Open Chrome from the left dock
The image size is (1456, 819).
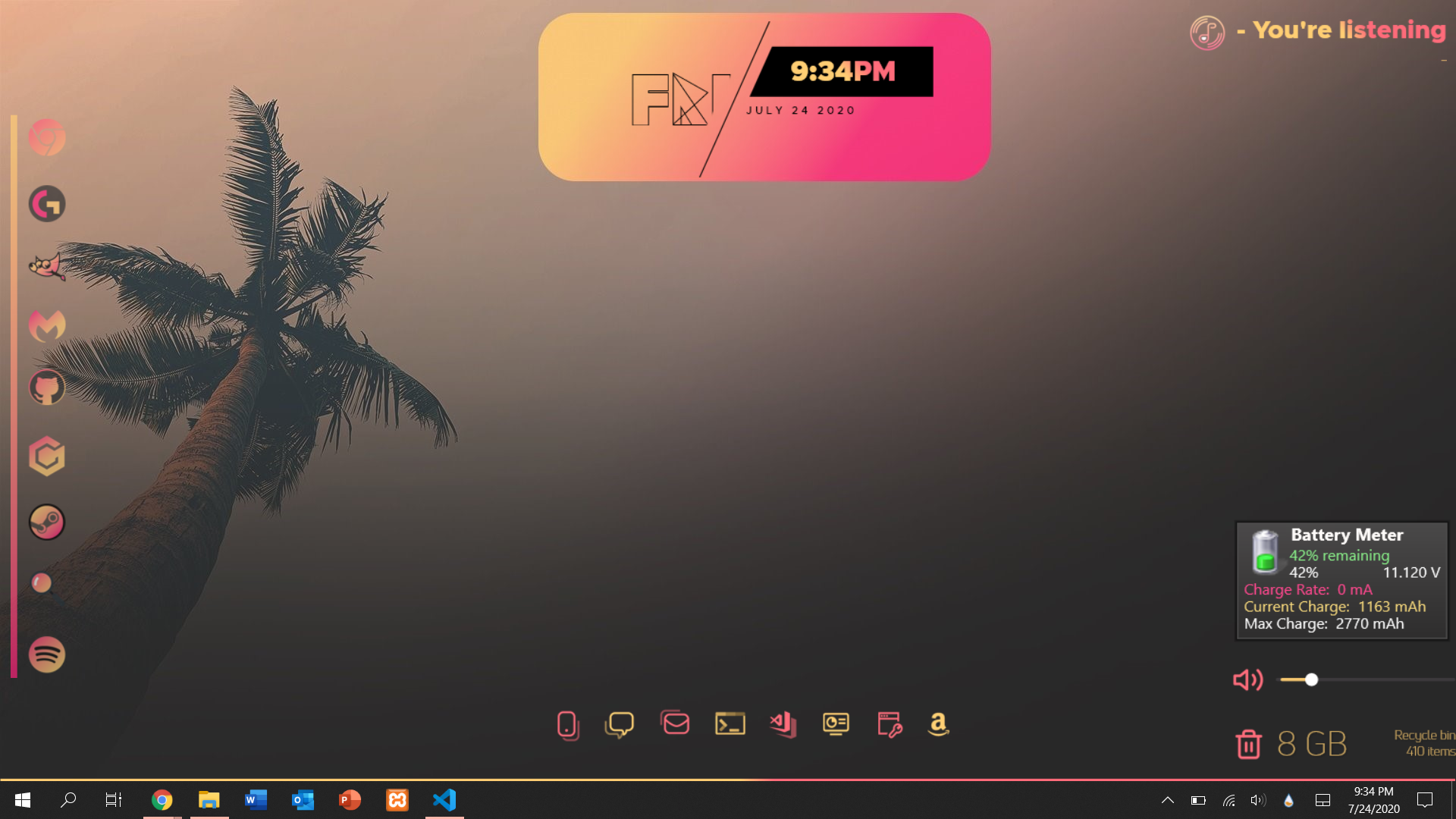tap(47, 138)
